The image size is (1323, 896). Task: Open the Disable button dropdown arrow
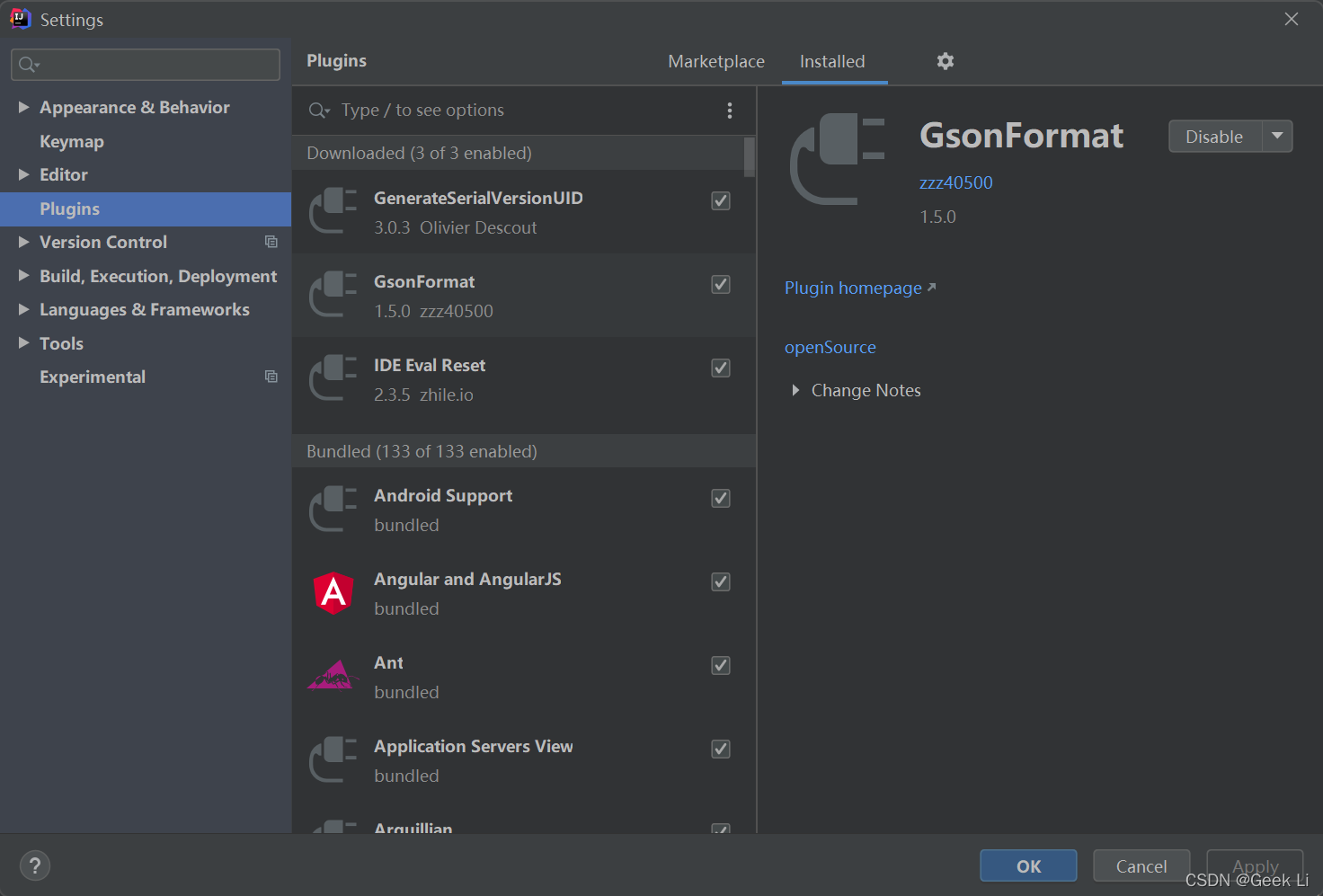1277,137
